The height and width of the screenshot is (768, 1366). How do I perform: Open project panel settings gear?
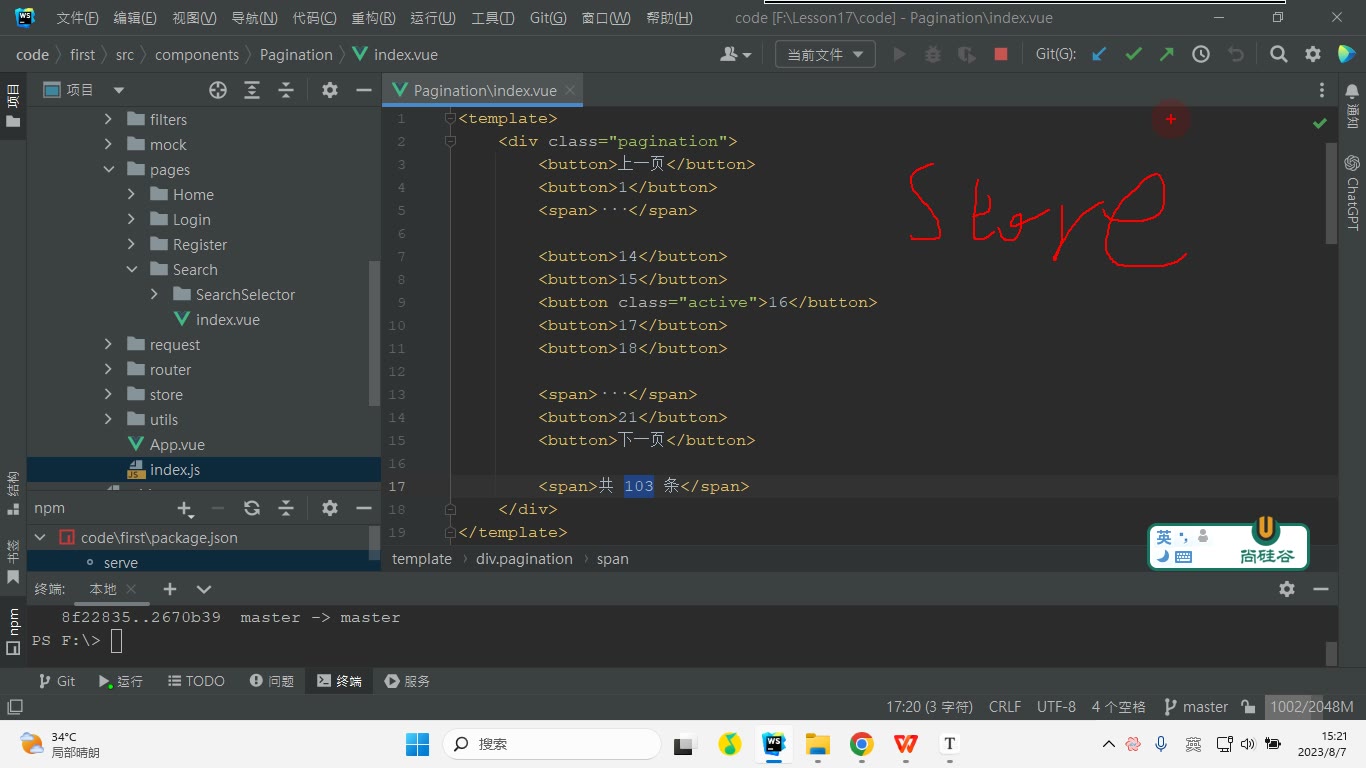(x=330, y=90)
